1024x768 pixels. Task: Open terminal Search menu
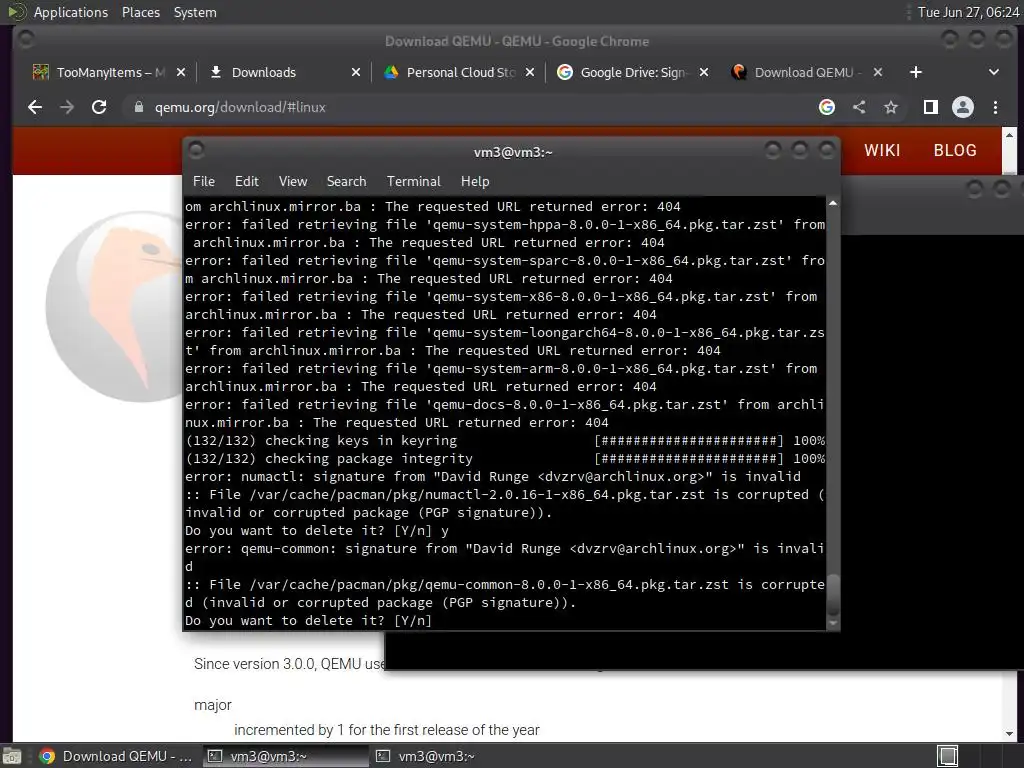tap(346, 182)
